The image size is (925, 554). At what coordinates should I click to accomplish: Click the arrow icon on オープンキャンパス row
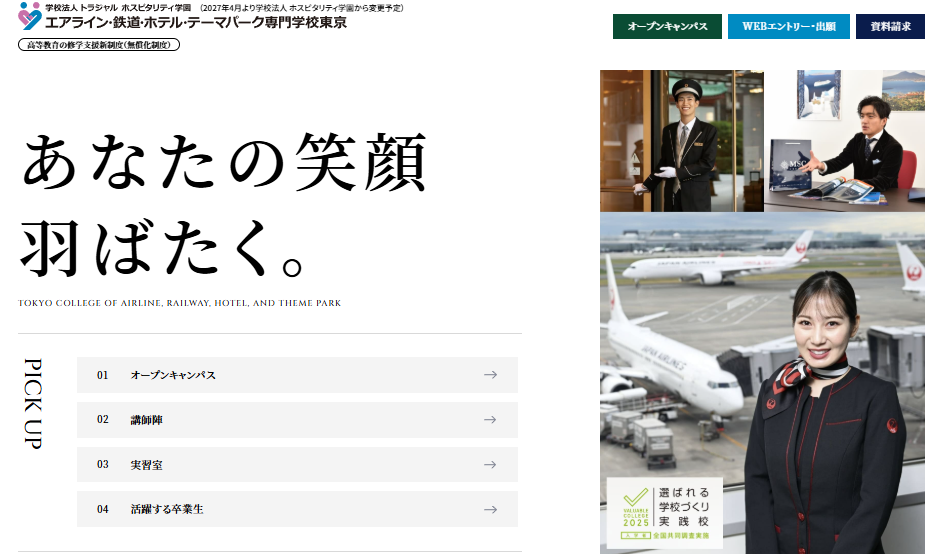click(x=490, y=375)
